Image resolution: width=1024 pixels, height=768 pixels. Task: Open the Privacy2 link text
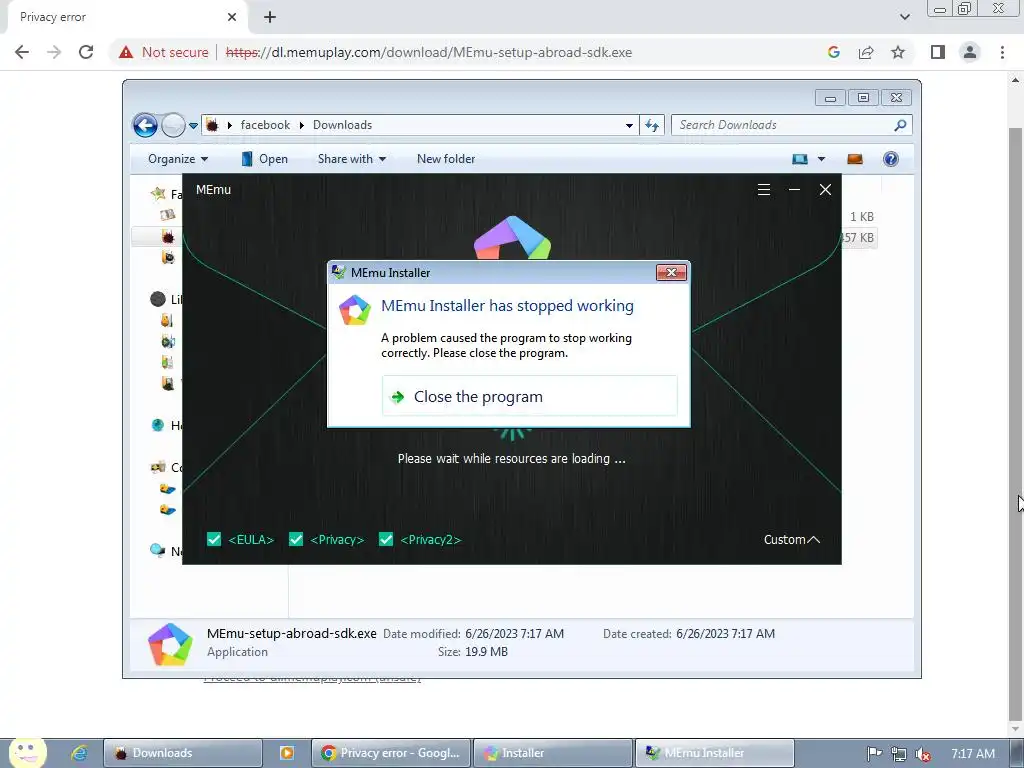430,539
